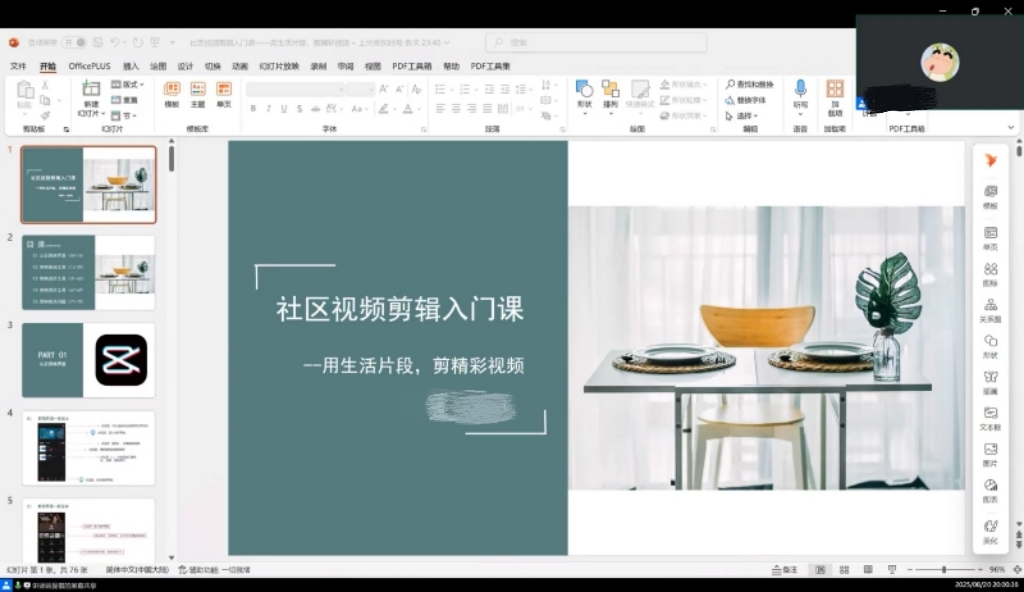
Task: Open the font name combo box
Action: click(294, 89)
